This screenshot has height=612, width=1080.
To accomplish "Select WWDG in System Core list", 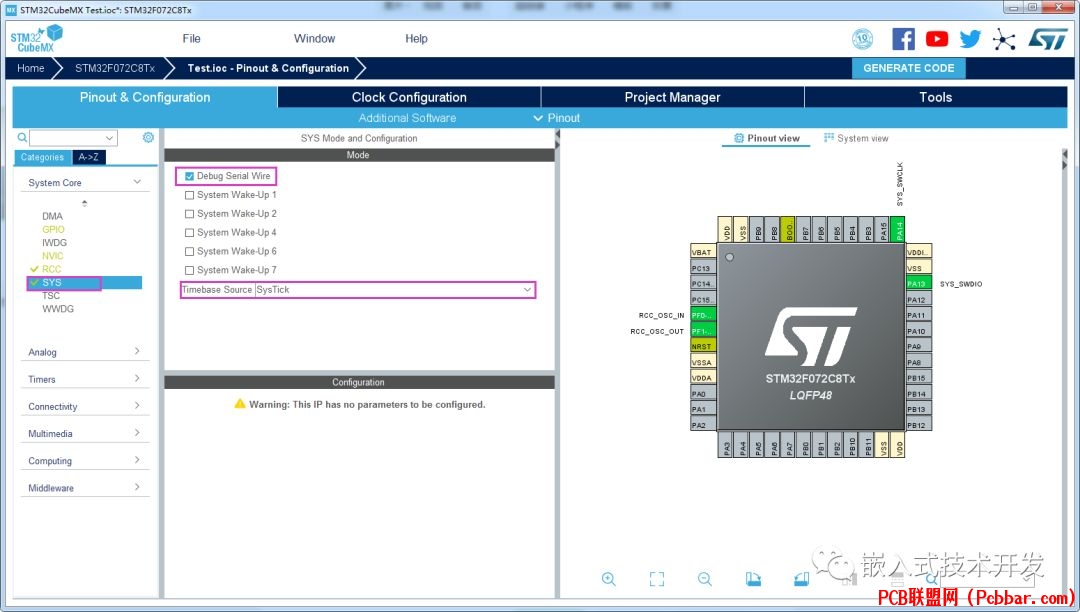I will pos(58,308).
